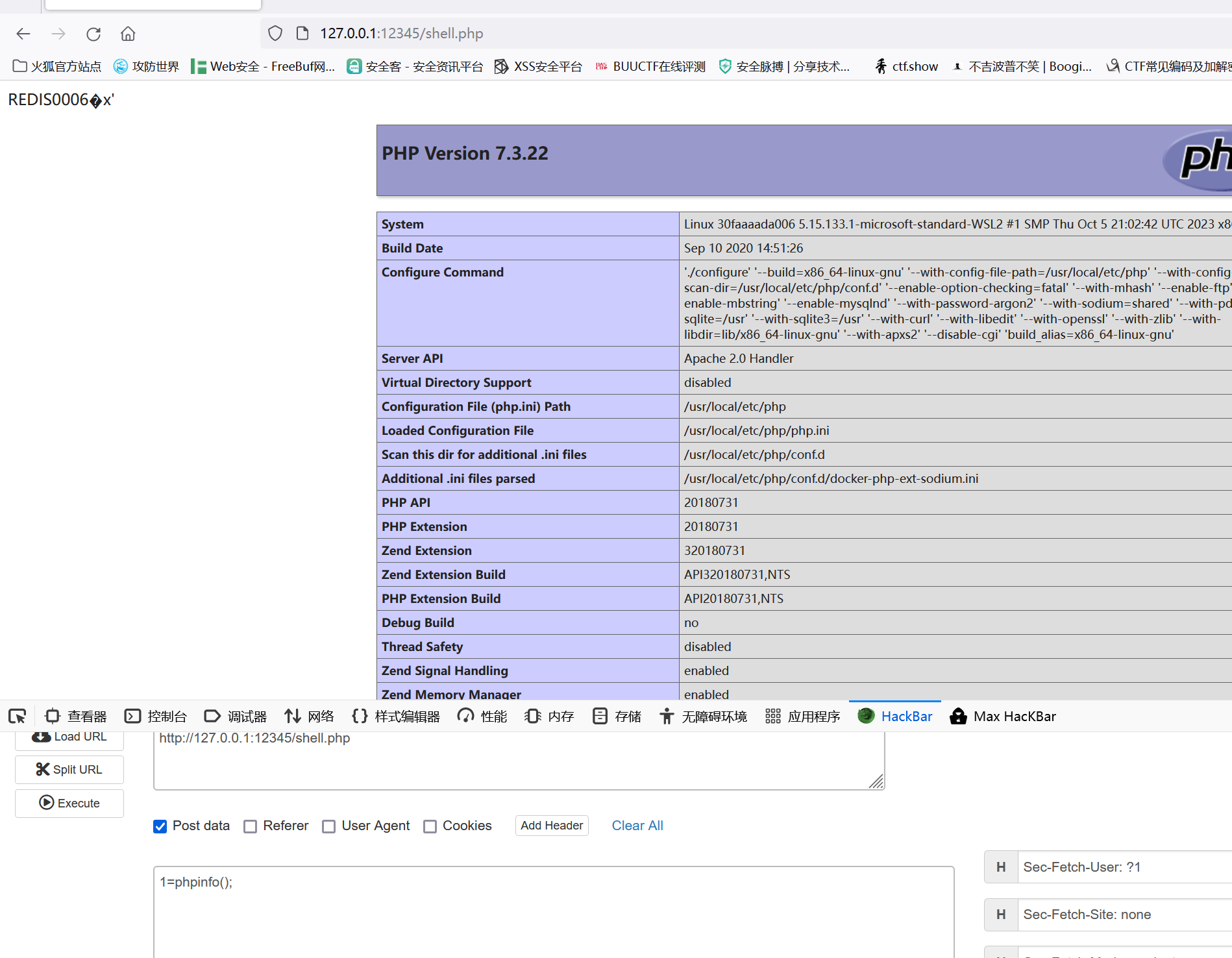Click the Thread Safety row label

[423, 646]
